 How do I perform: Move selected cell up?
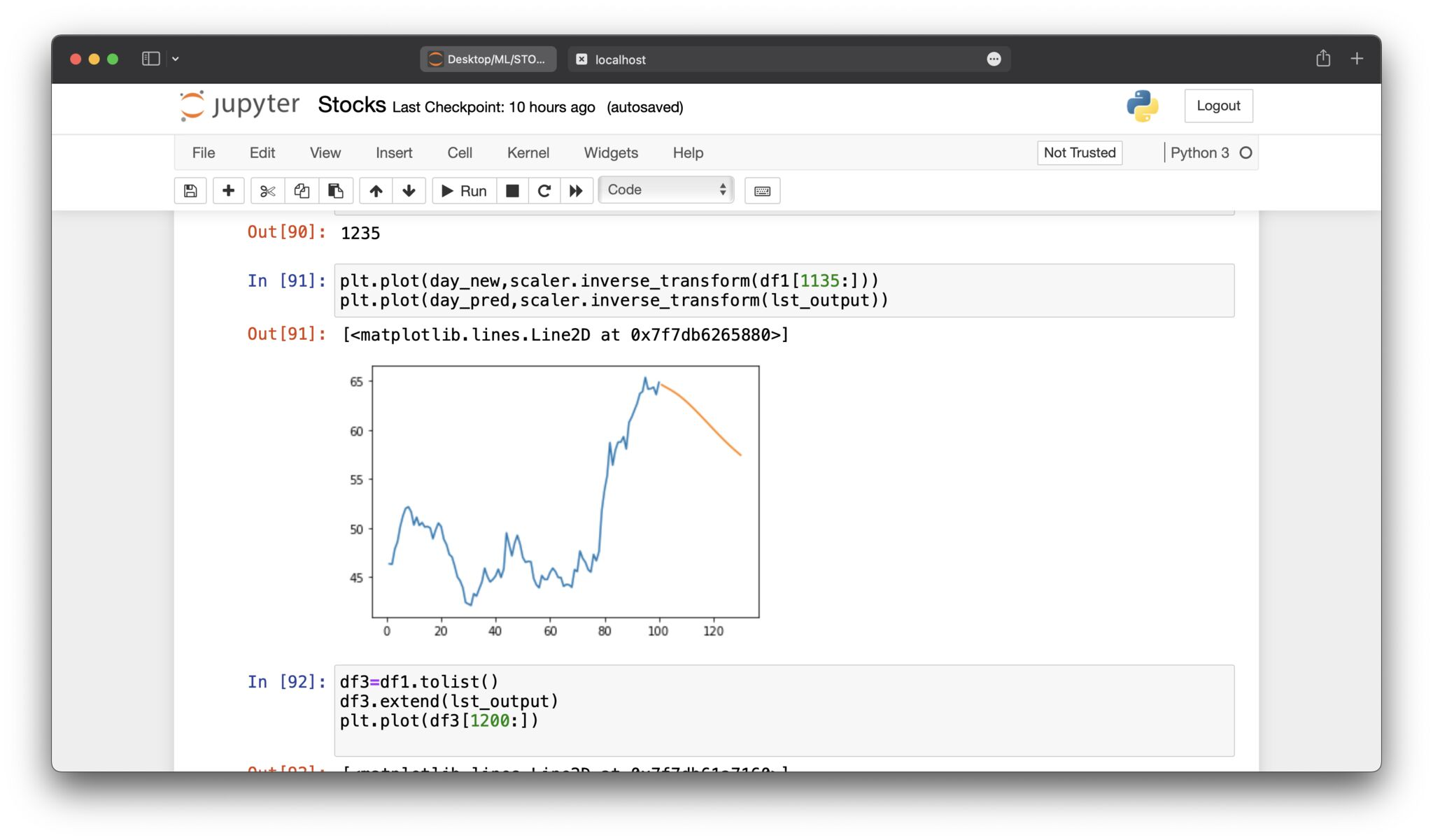click(376, 190)
